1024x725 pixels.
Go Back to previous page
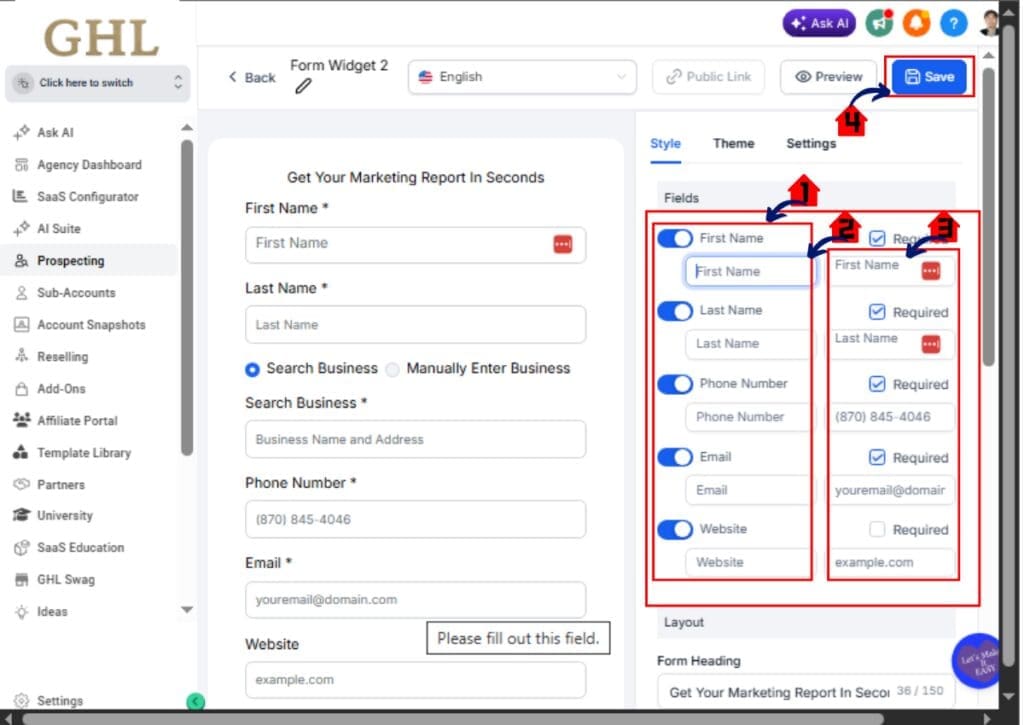click(x=252, y=78)
